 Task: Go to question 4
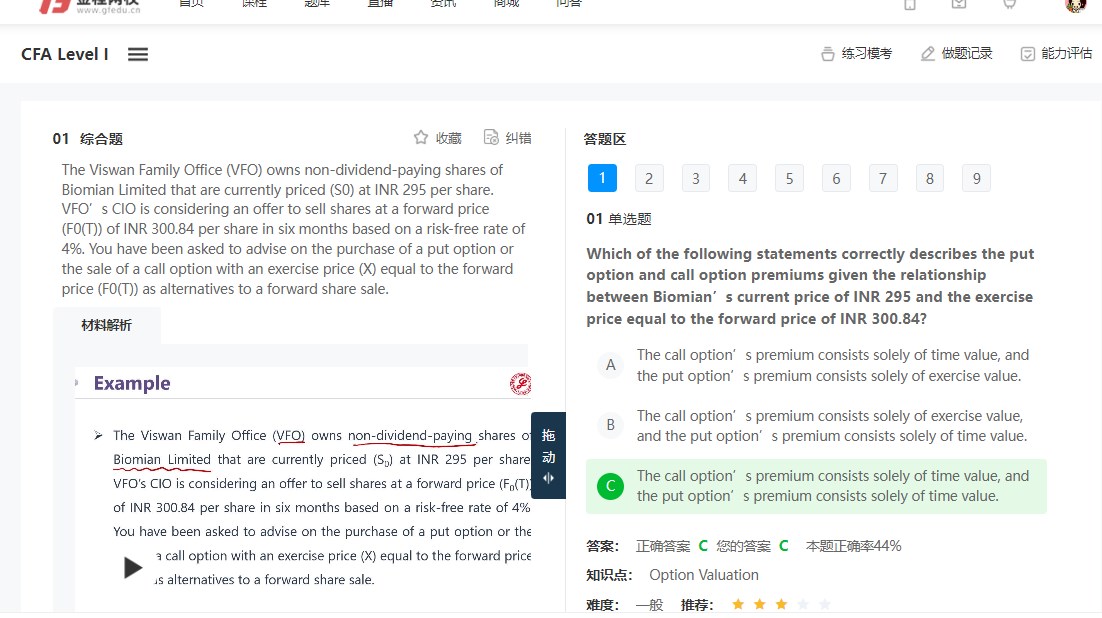coord(742,179)
